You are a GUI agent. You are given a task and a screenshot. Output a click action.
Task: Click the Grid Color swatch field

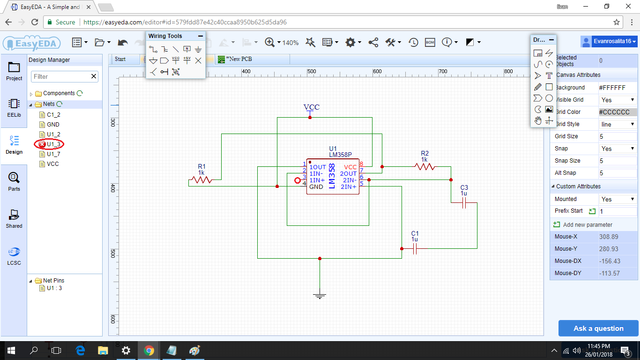[x=617, y=112]
